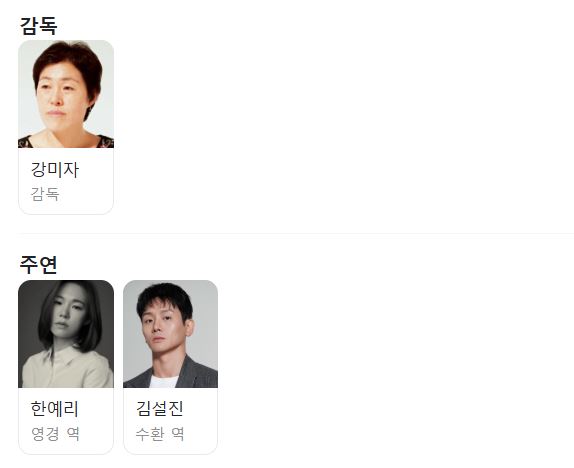
Task: Click the 주연 section heading
Action: (38, 265)
